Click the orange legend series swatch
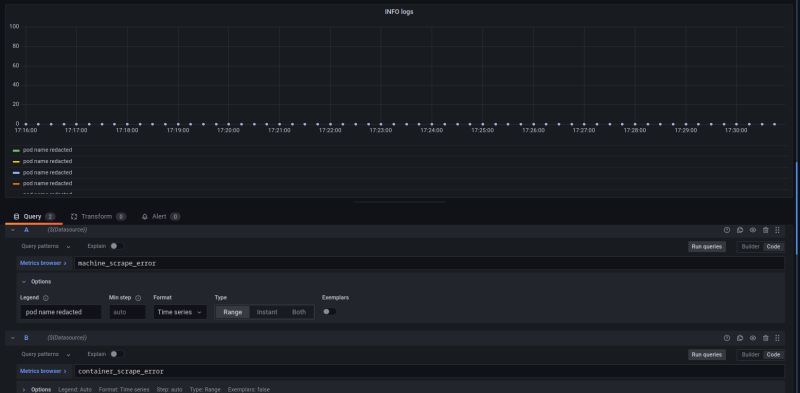Screen dimensions: 800x393 tap(16, 184)
